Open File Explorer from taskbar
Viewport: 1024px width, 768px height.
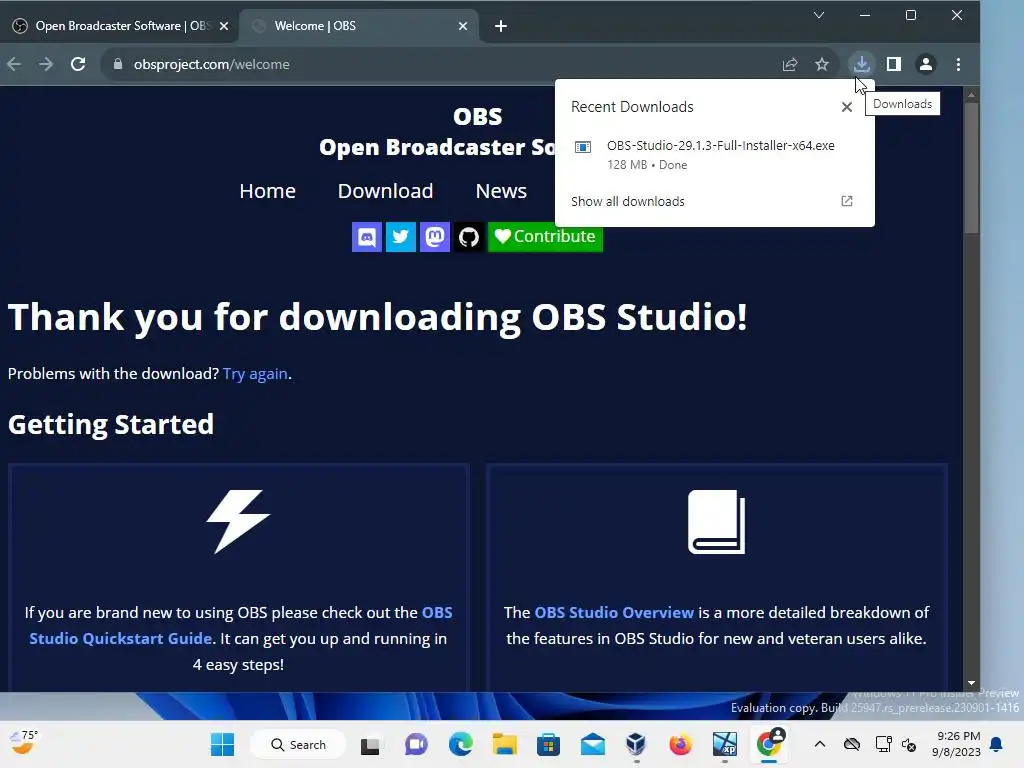[504, 744]
